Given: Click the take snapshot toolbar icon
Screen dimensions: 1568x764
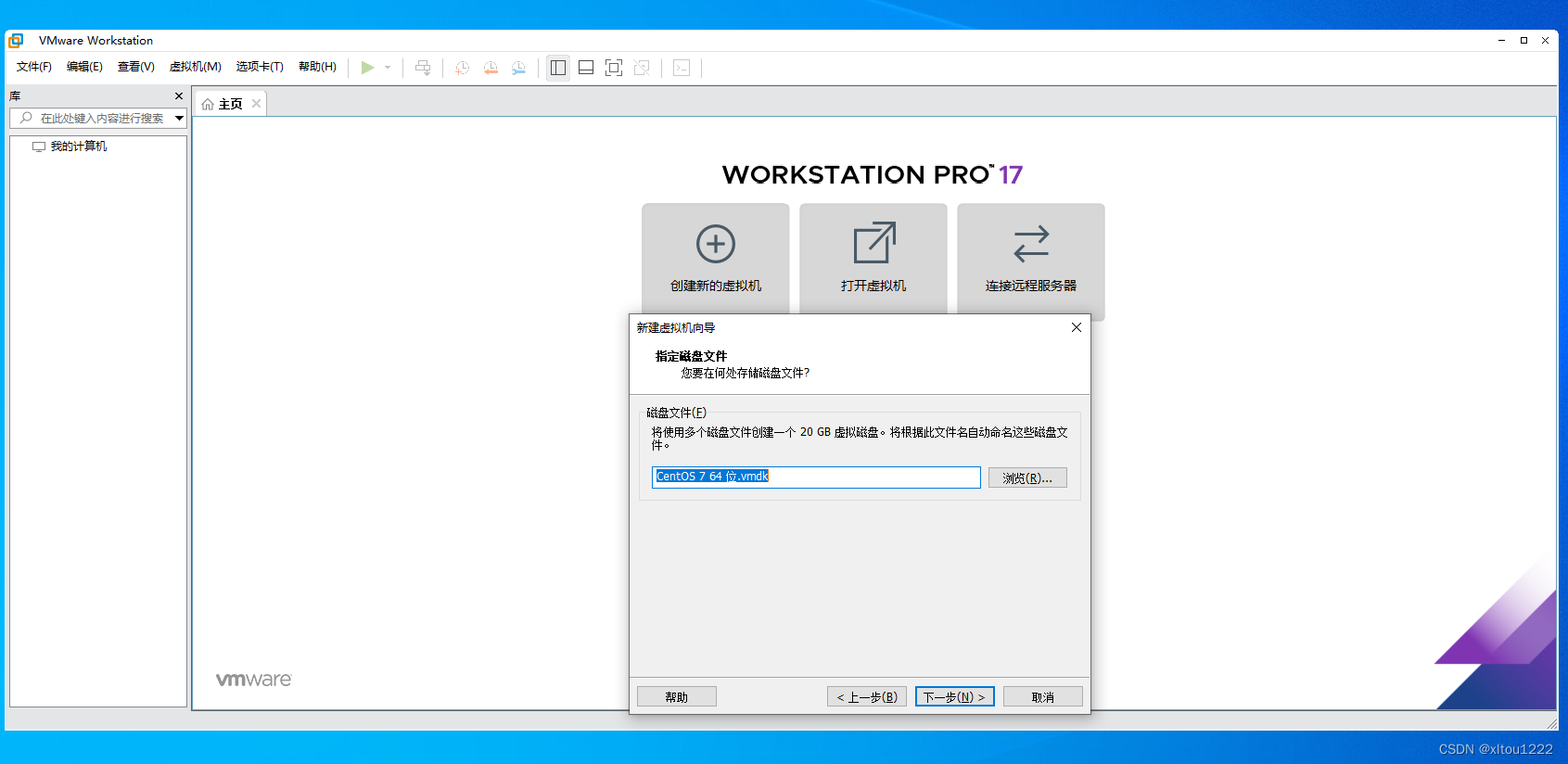Looking at the screenshot, I should point(462,68).
